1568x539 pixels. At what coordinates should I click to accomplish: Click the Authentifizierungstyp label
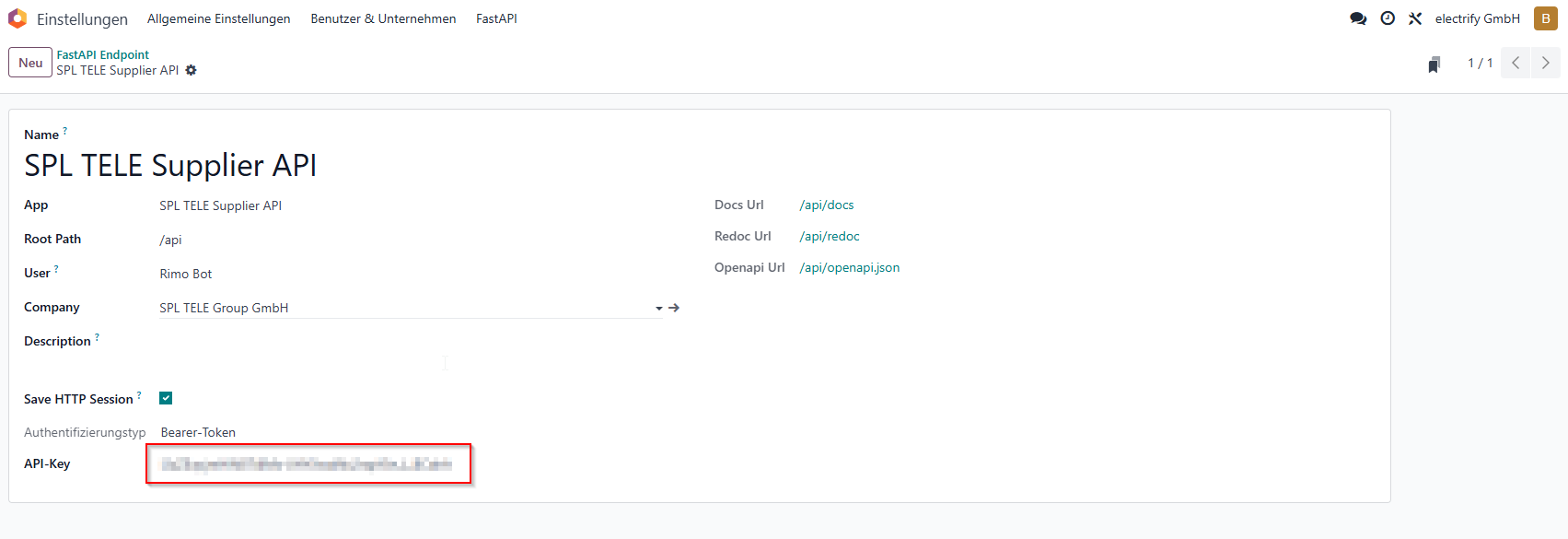coord(85,432)
